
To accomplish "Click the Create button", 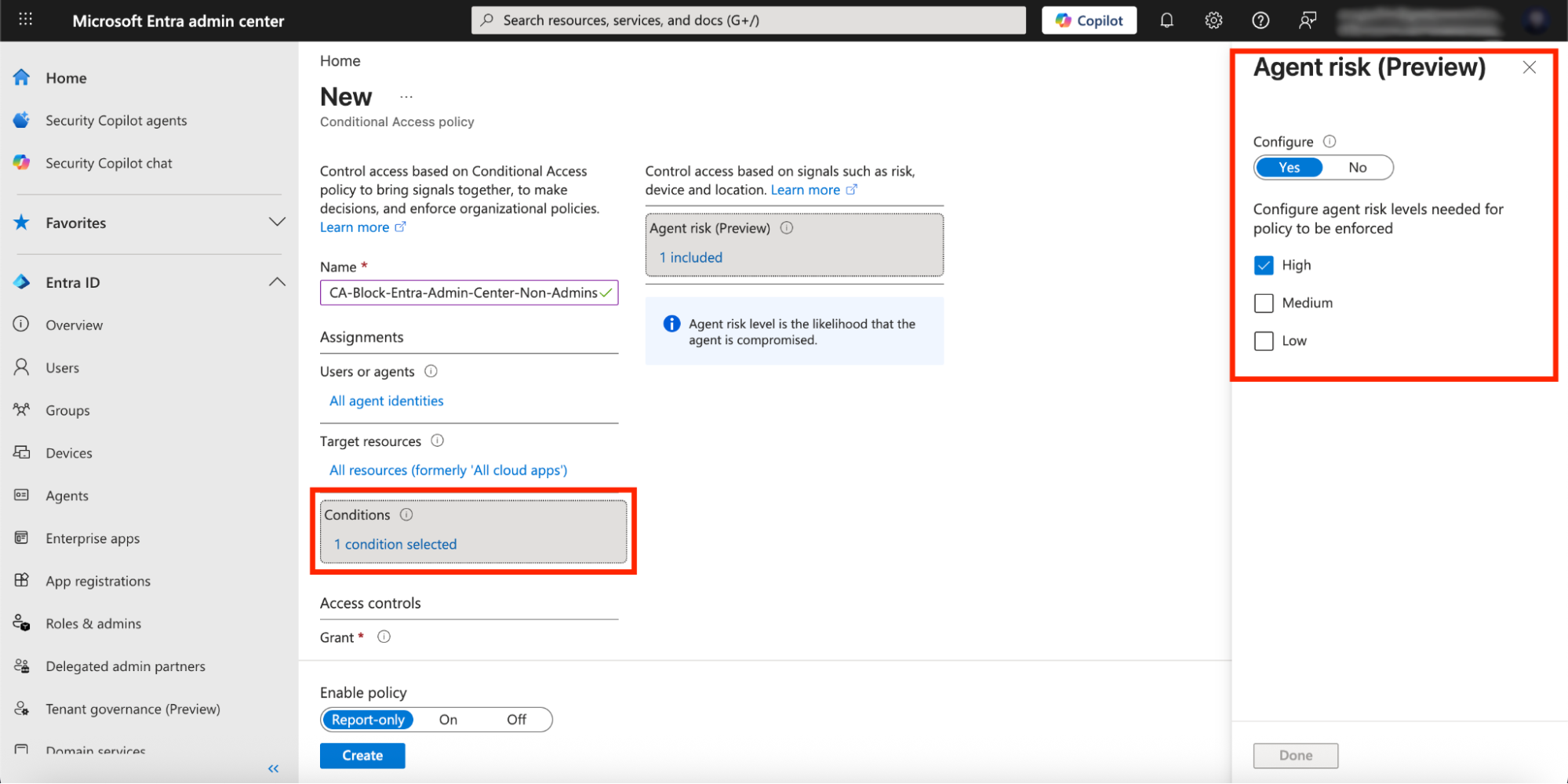I will 362,756.
